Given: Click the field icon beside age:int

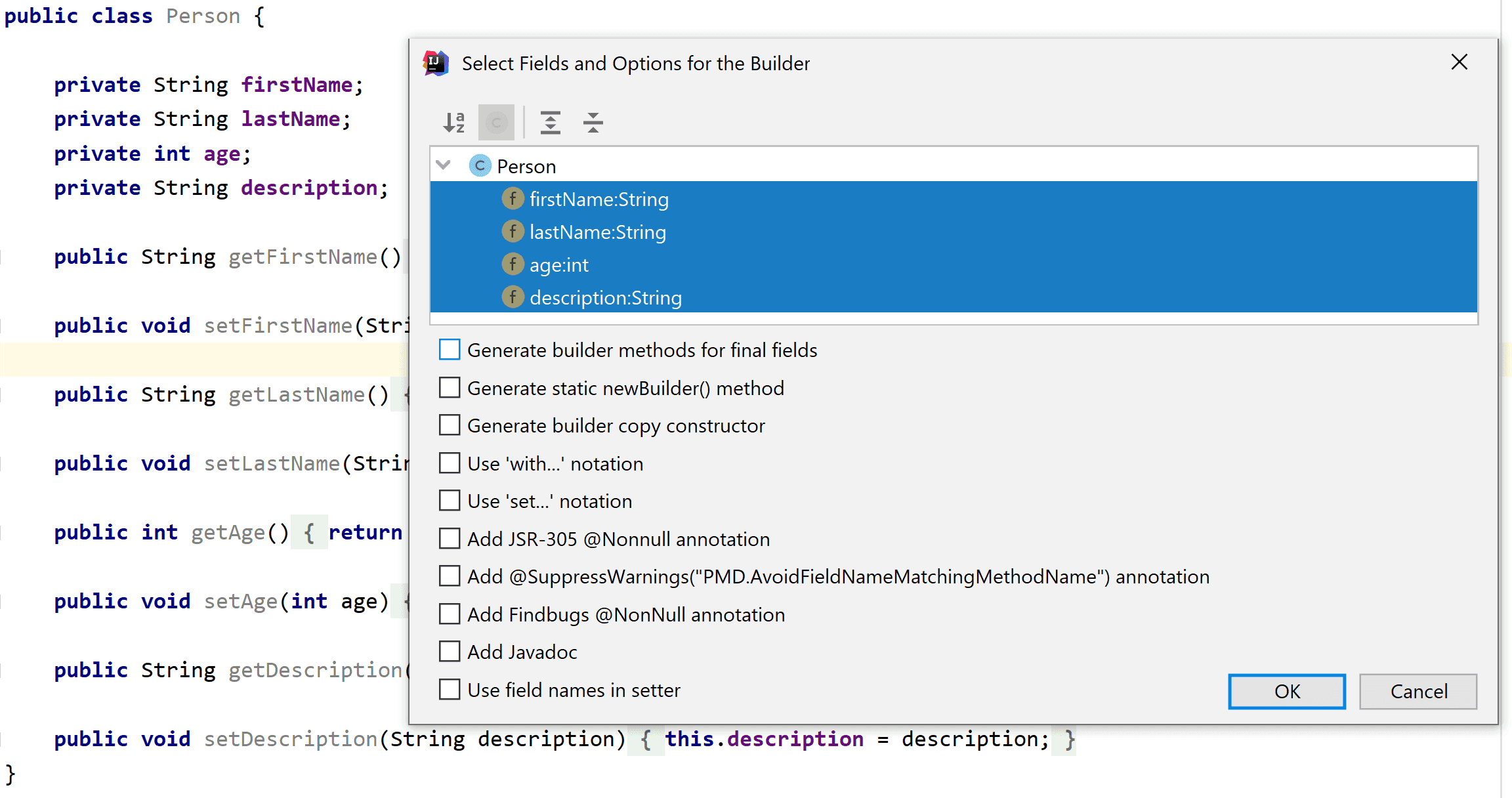Looking at the screenshot, I should [x=513, y=264].
